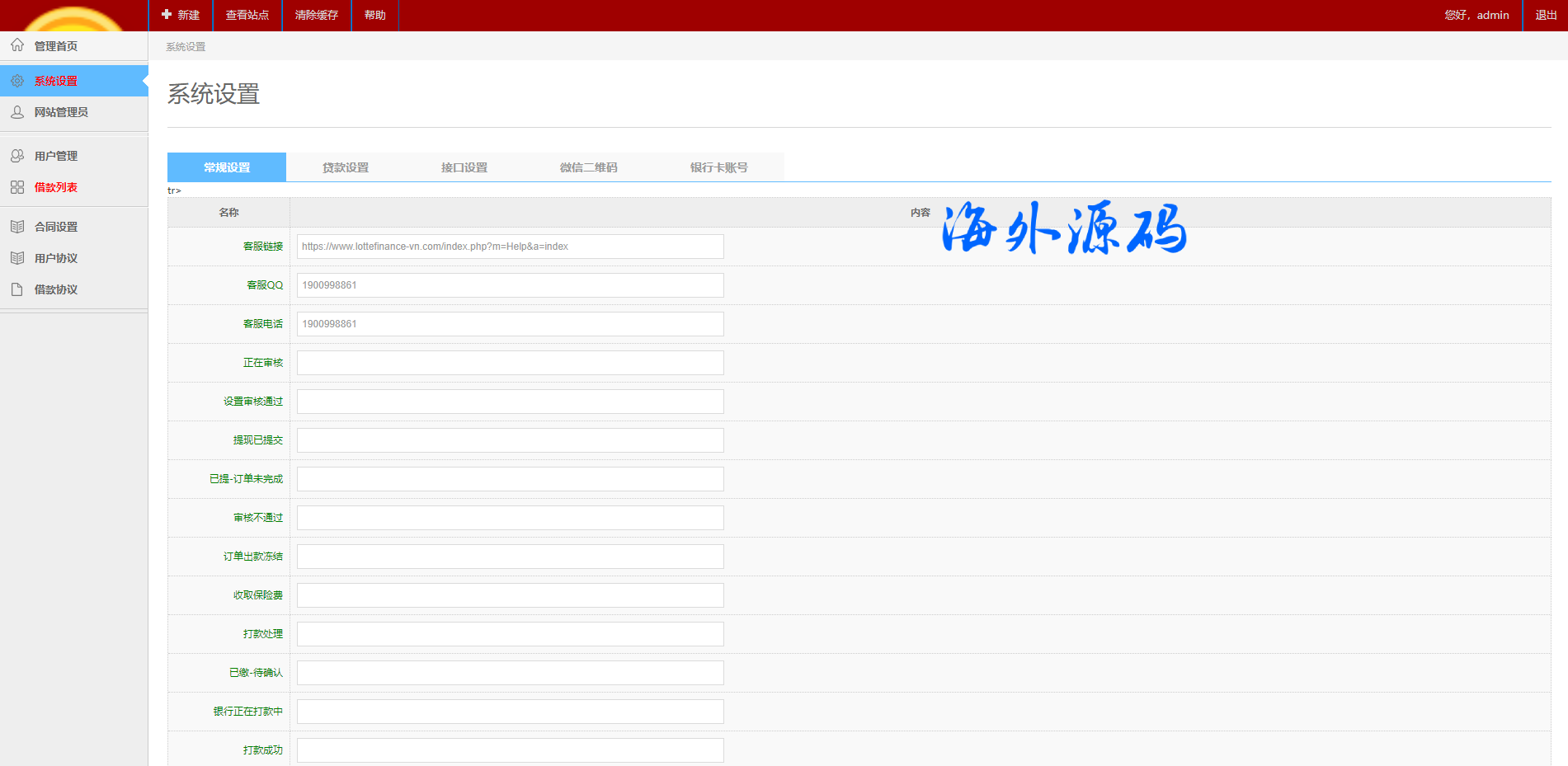Click the empty 正在审核 text field
Screen dimensions: 1568x766
510,363
